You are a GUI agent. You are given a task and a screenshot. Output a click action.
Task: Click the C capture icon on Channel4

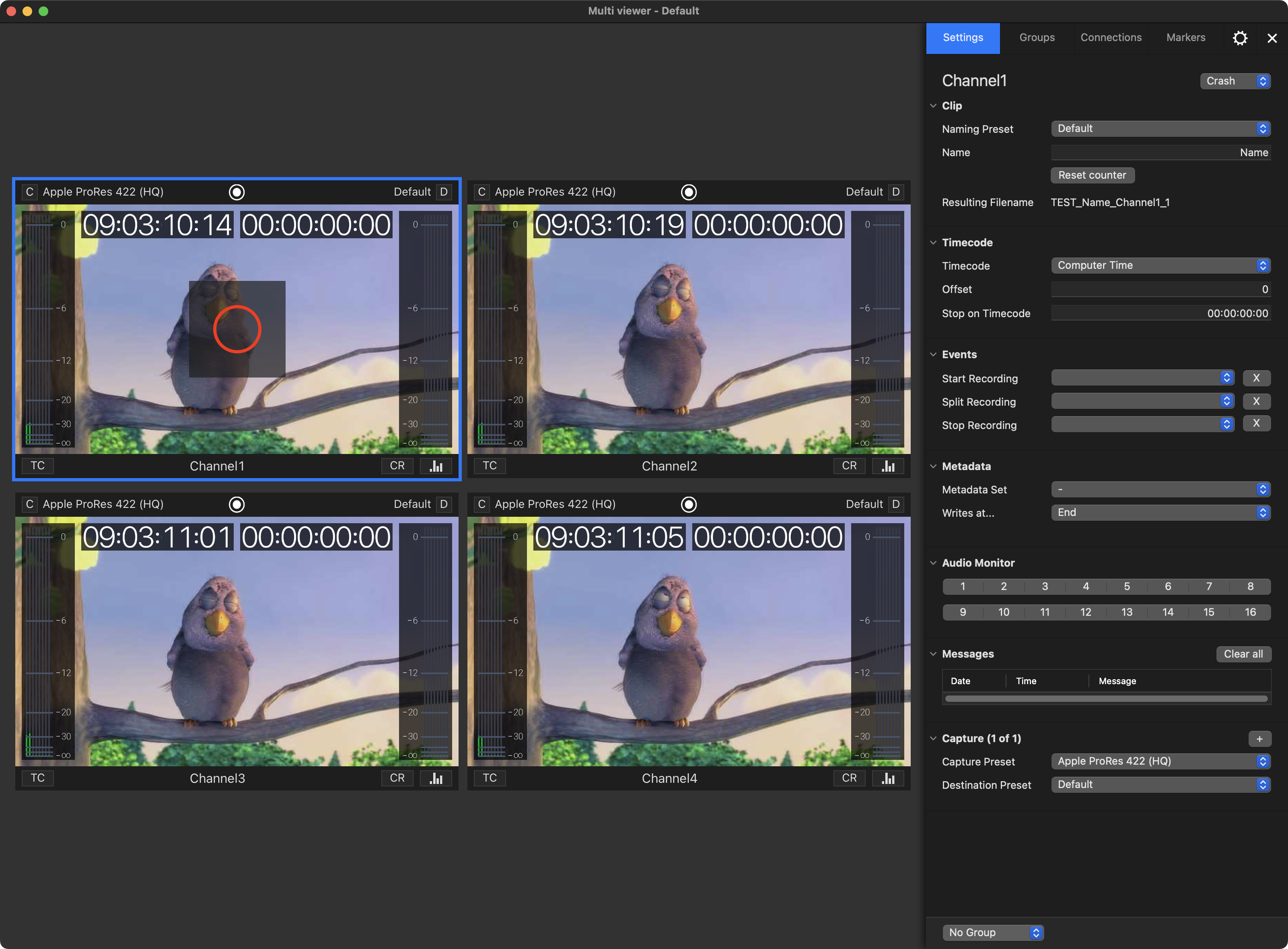tap(481, 504)
